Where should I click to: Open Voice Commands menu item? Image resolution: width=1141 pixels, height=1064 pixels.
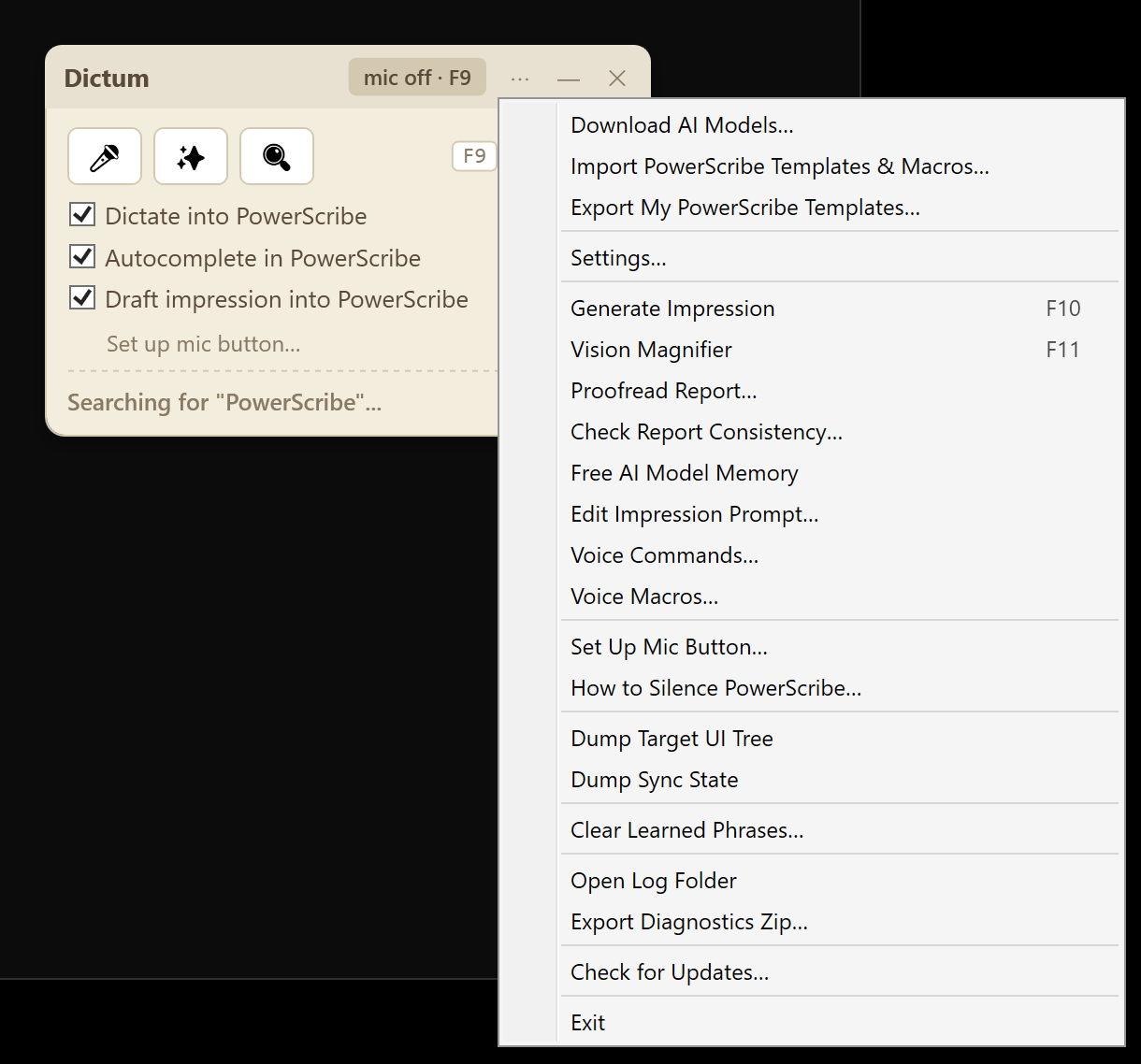[840, 555]
